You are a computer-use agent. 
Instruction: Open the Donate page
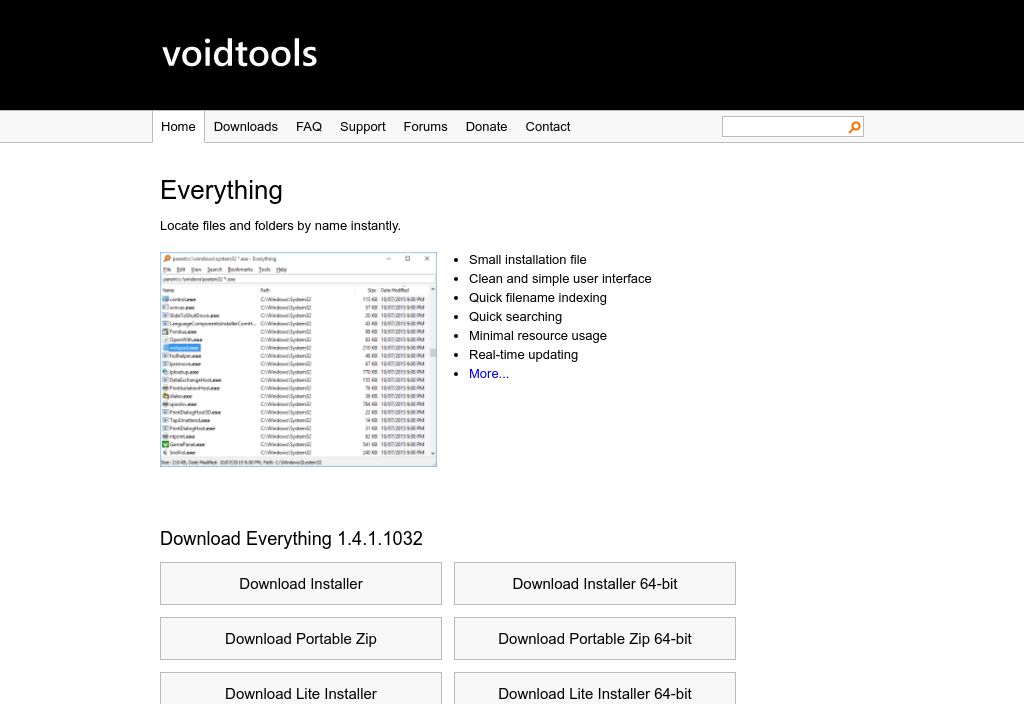tap(486, 127)
